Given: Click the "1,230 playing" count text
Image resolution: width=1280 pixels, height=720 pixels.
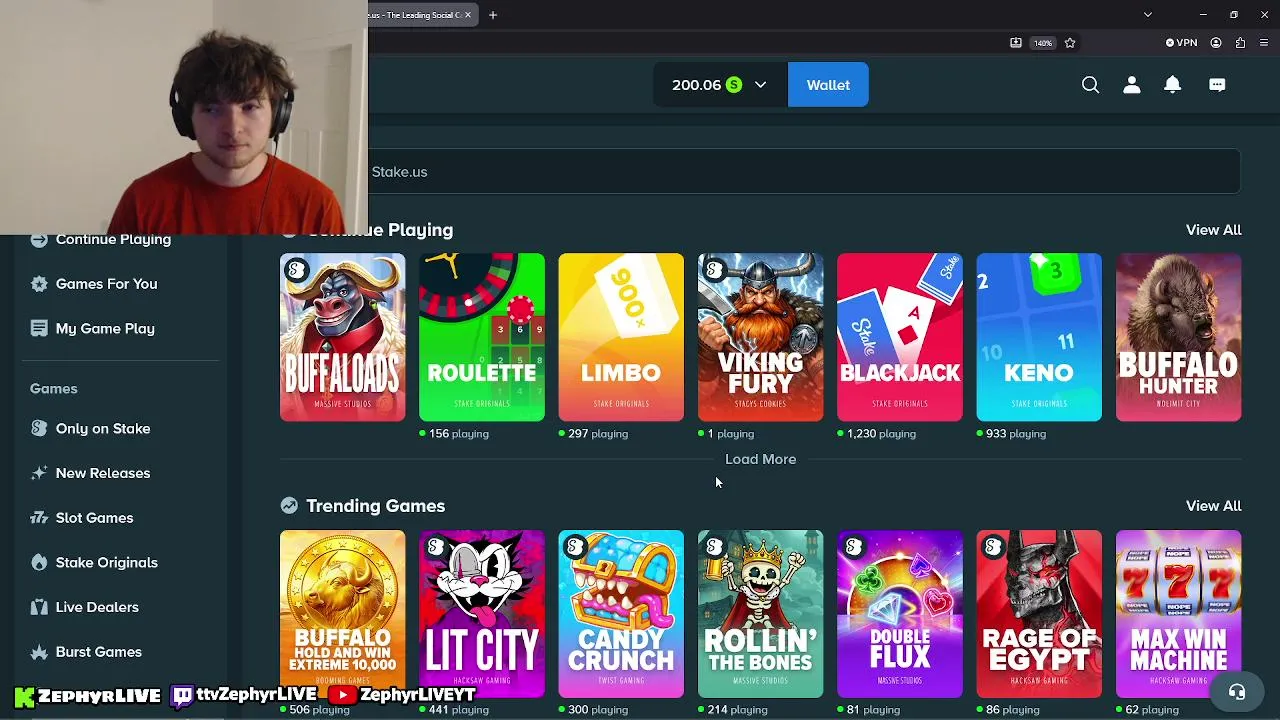Looking at the screenshot, I should click(881, 434).
